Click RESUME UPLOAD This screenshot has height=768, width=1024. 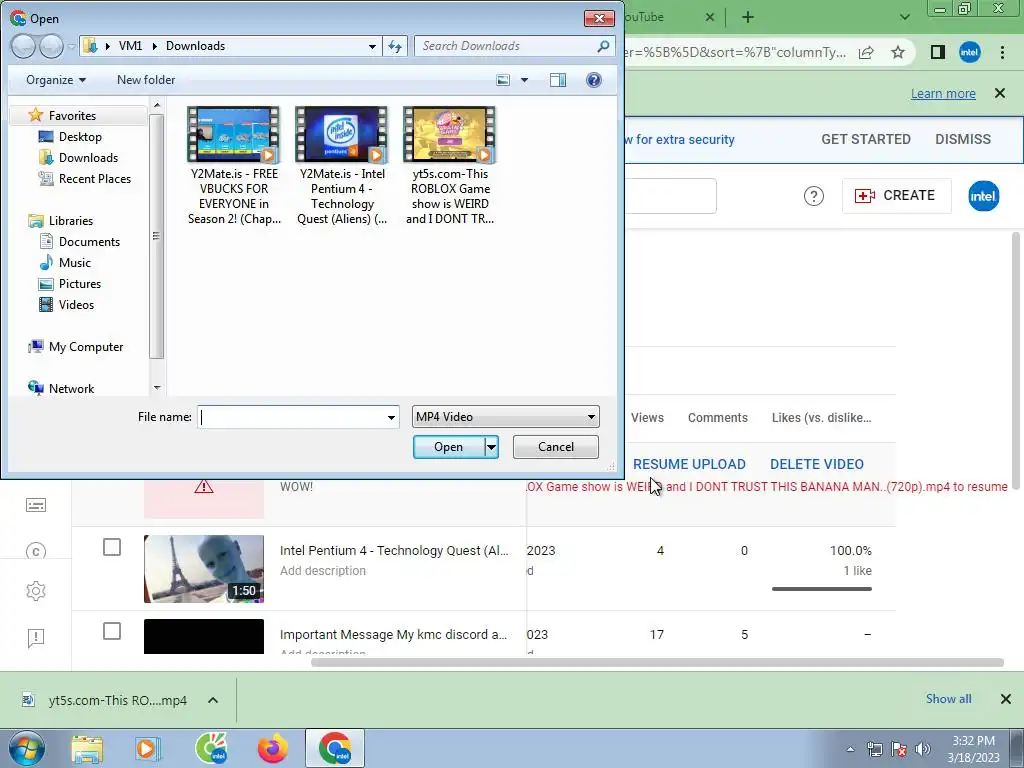[689, 464]
